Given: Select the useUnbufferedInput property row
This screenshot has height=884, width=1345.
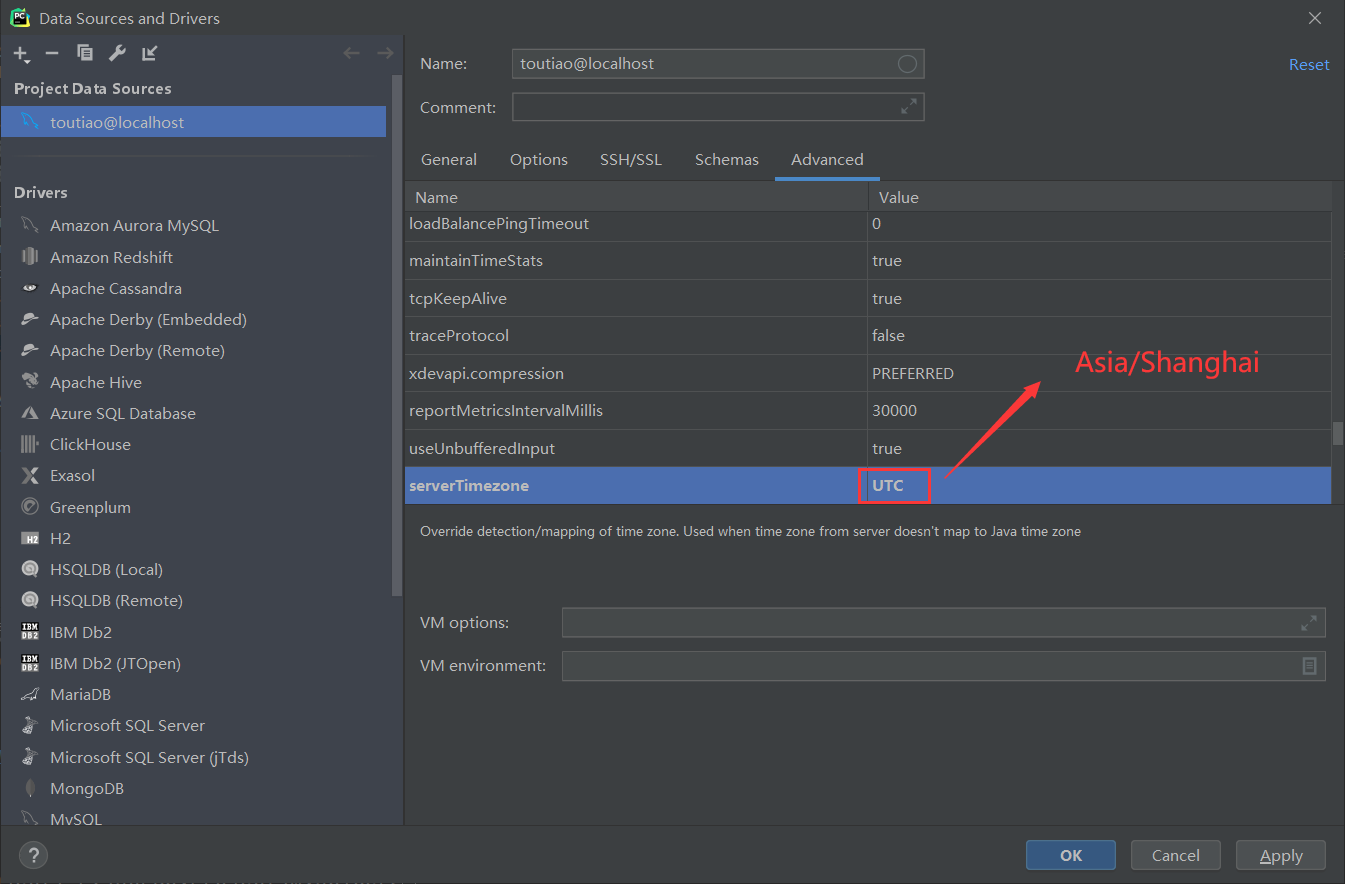Looking at the screenshot, I should pos(868,448).
